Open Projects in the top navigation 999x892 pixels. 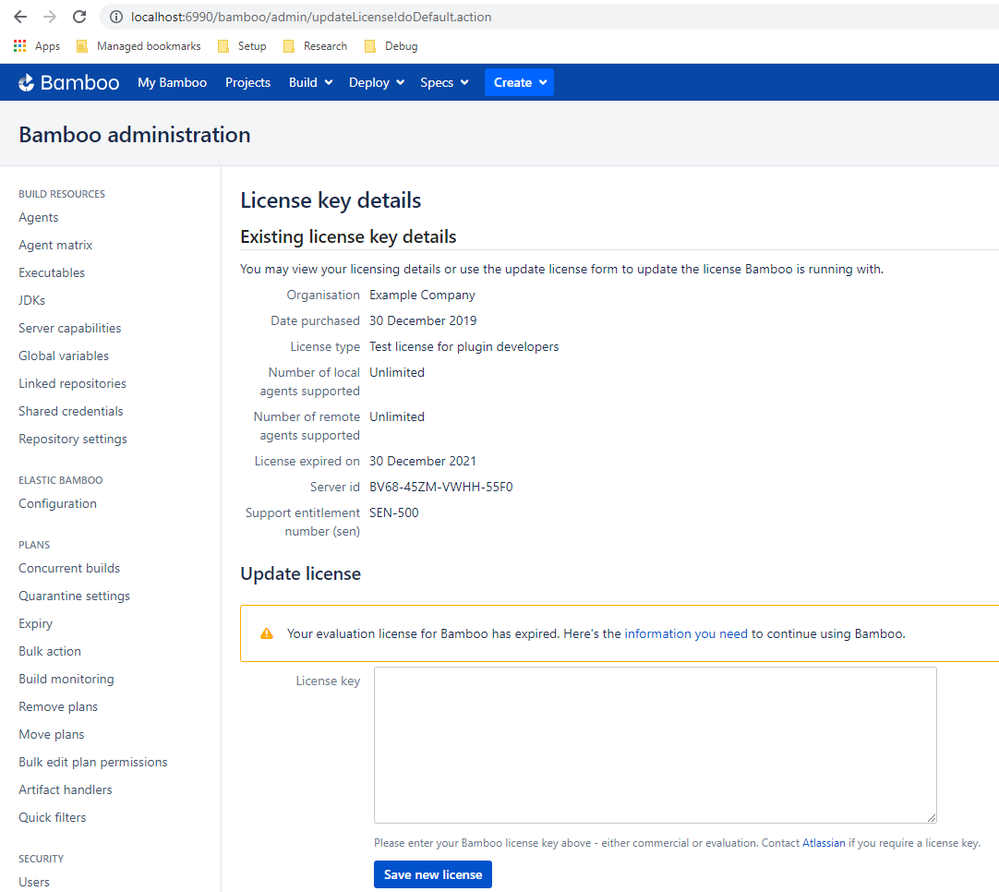point(248,83)
